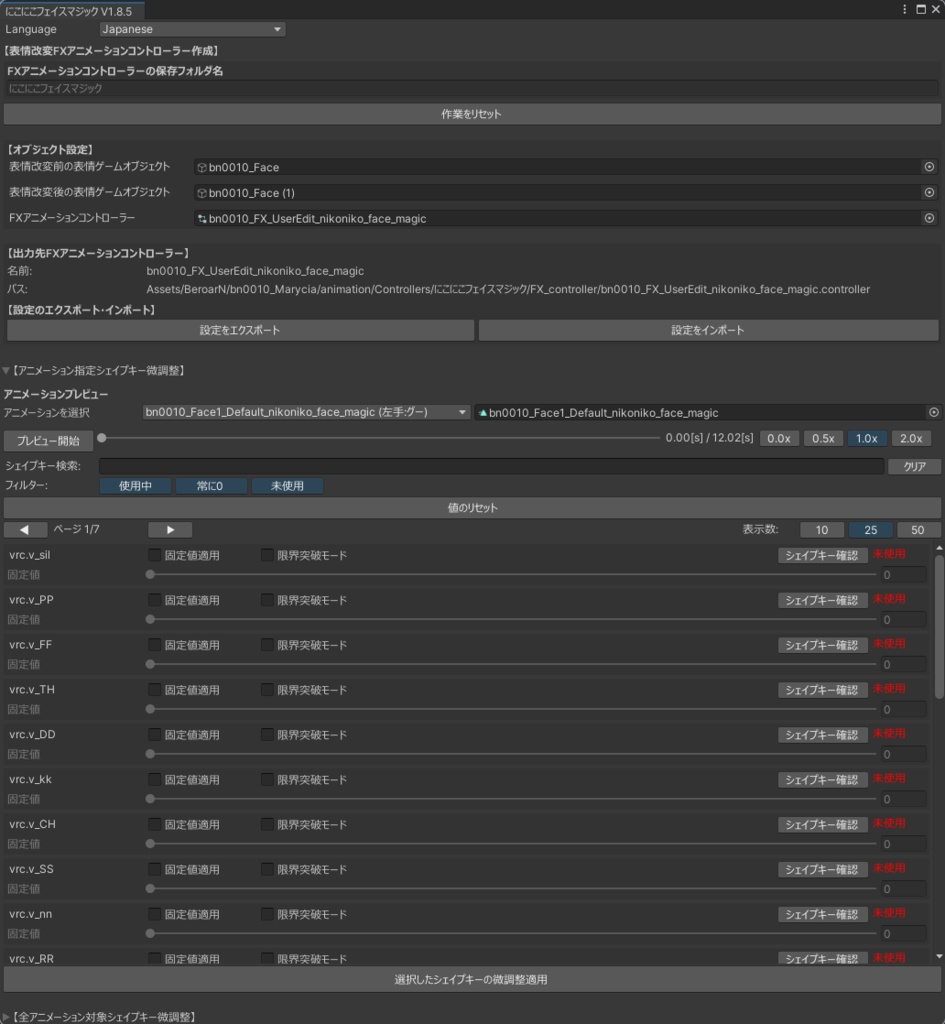The height and width of the screenshot is (1024, 945).
Task: Click the シェイプキー検索 search field
Action: tap(491, 466)
